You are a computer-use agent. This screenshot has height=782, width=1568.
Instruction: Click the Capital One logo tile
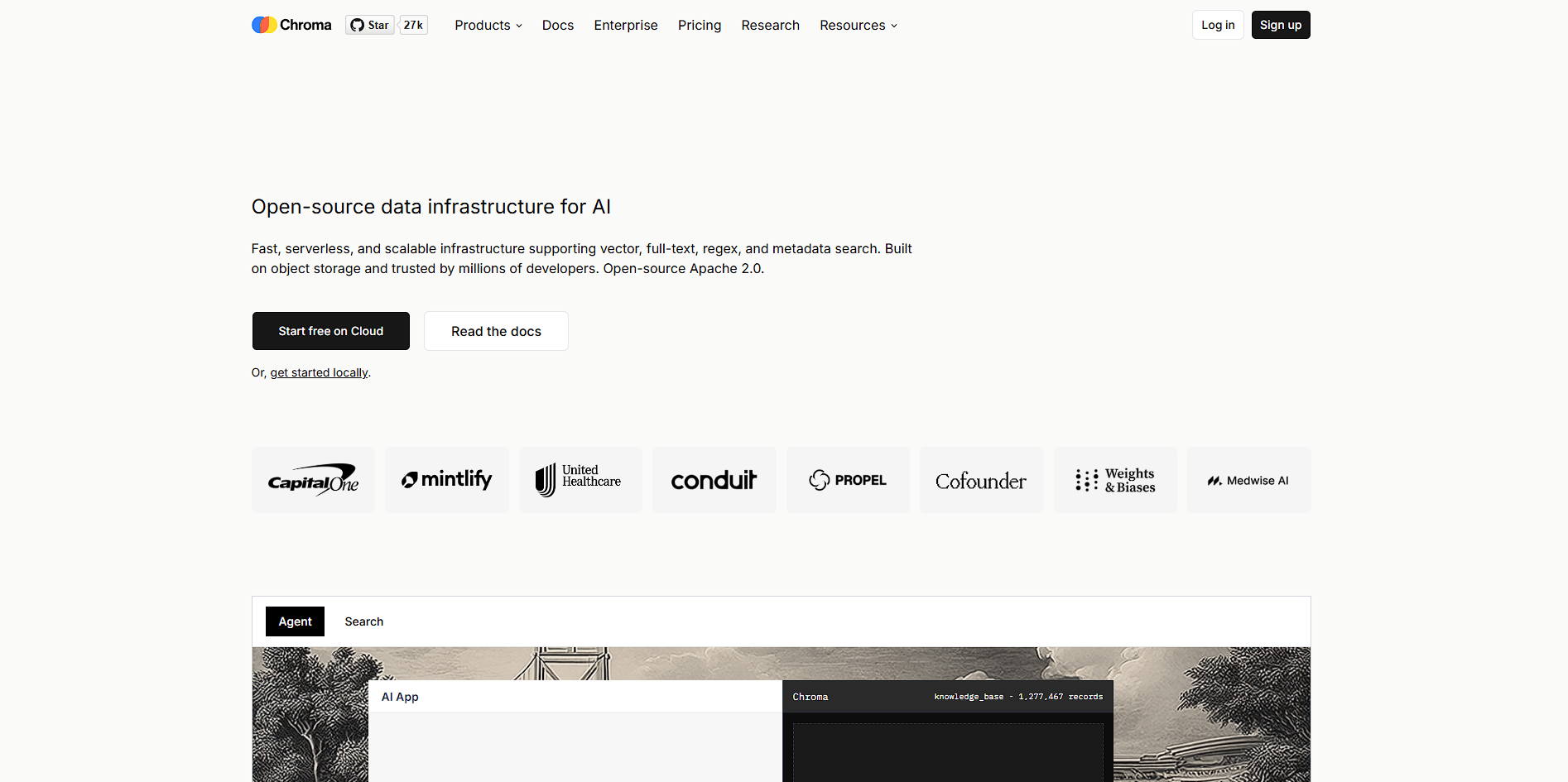[x=313, y=480]
